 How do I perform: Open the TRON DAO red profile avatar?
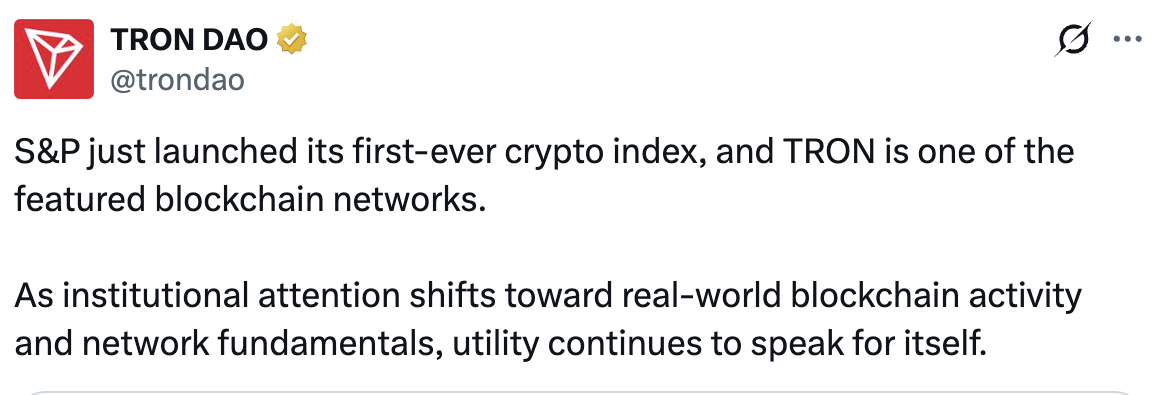[54, 59]
